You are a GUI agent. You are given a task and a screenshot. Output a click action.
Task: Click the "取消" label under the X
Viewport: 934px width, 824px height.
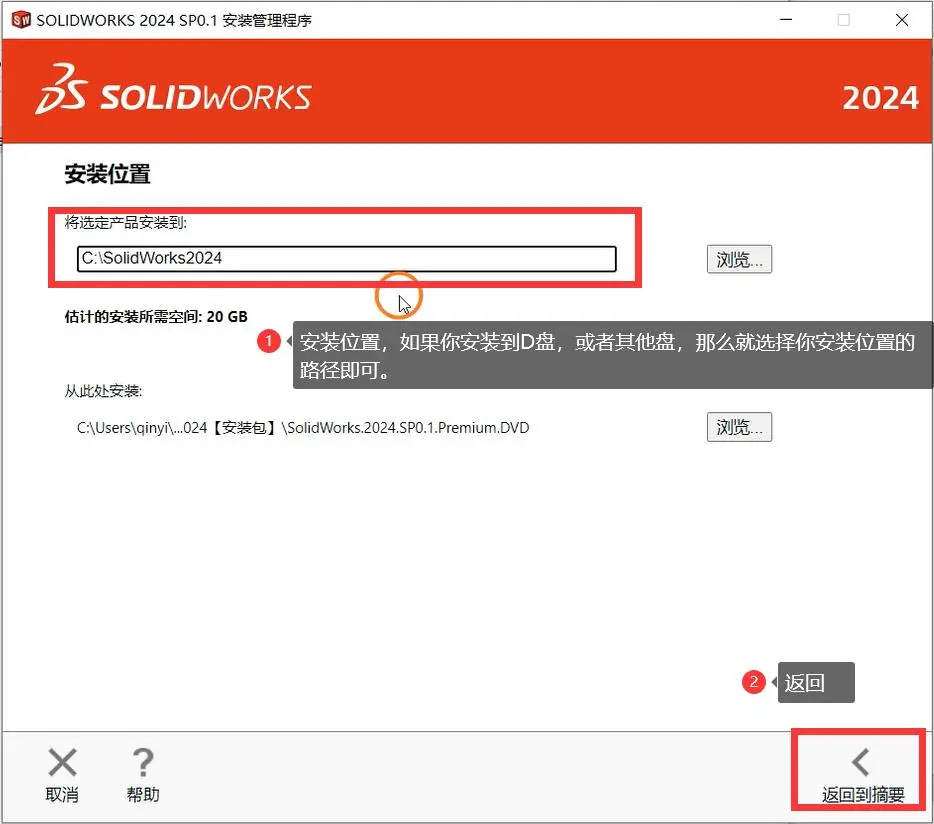62,794
